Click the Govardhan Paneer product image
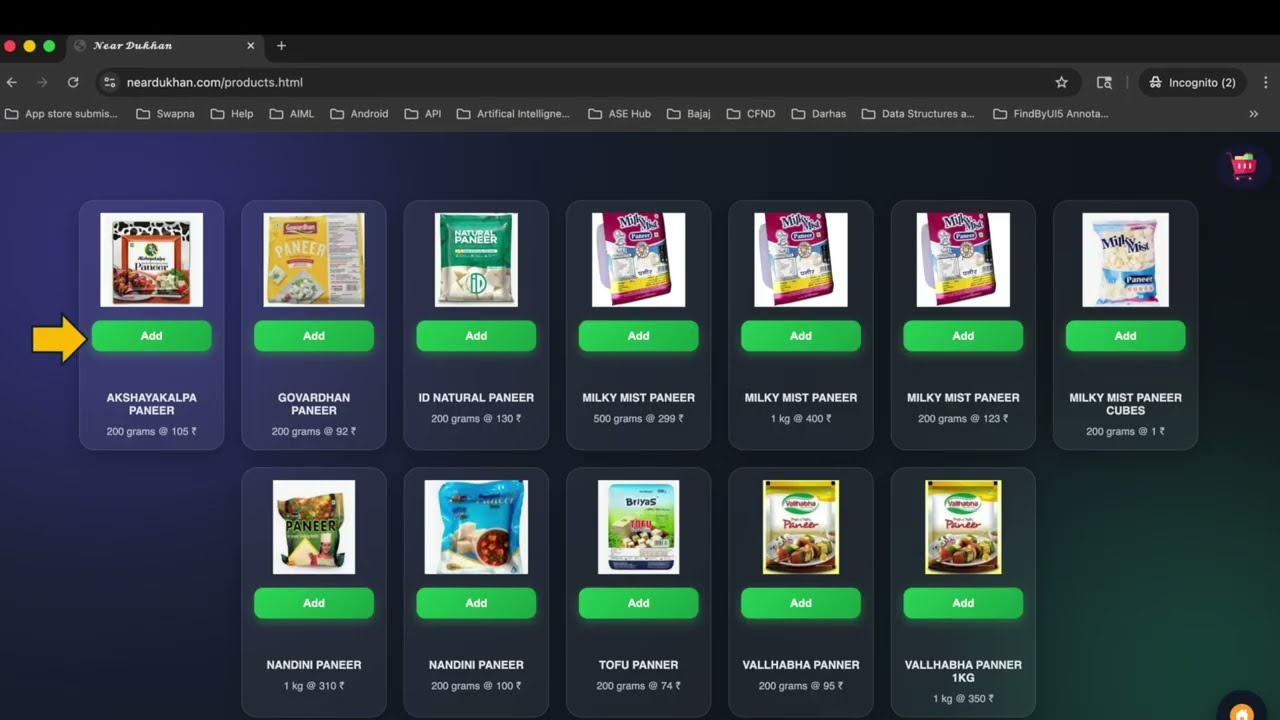Image resolution: width=1280 pixels, height=720 pixels. tap(314, 260)
